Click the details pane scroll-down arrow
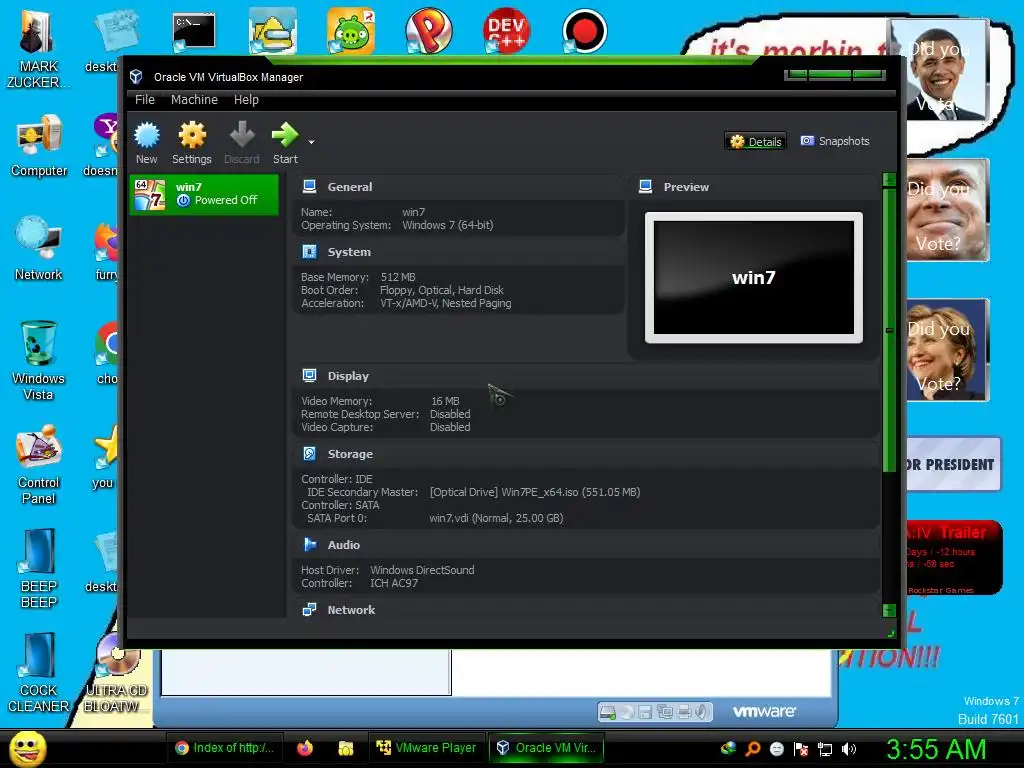Viewport: 1024px width, 768px height. (x=889, y=611)
